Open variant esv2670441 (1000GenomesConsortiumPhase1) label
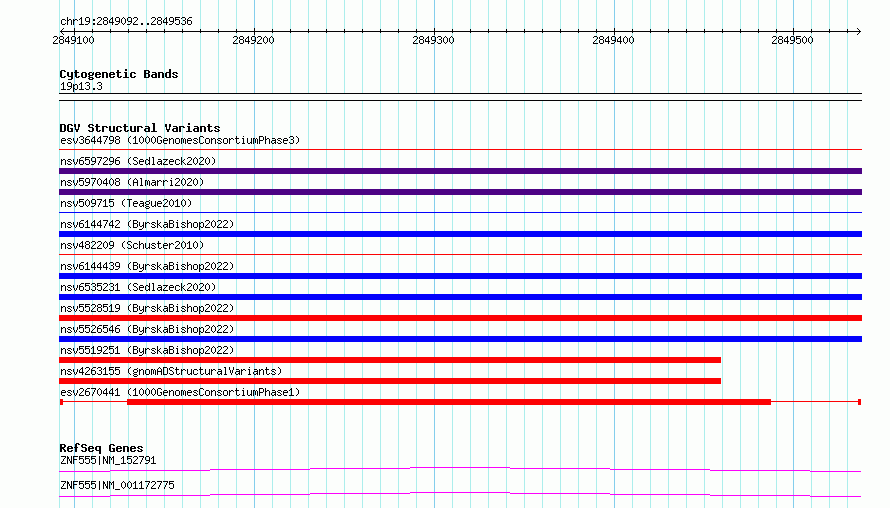Screen dimensions: 890x508 pos(180,392)
